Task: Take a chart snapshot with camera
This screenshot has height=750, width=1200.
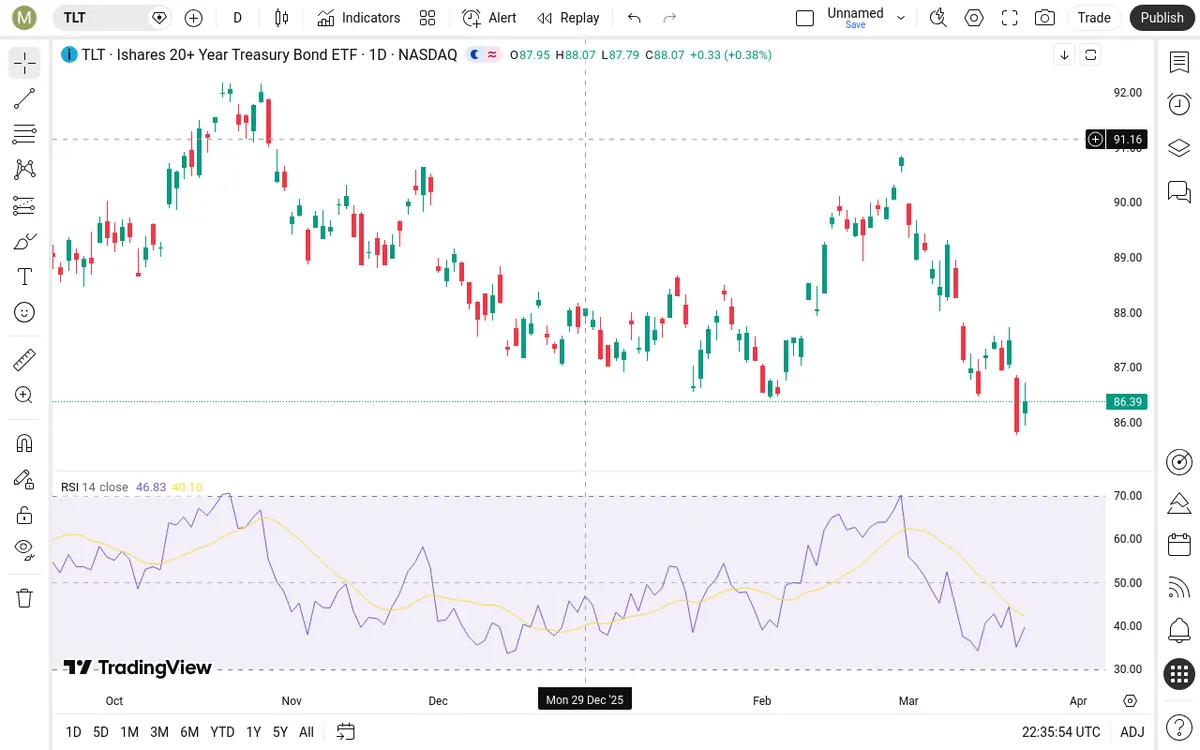Action: click(1045, 18)
